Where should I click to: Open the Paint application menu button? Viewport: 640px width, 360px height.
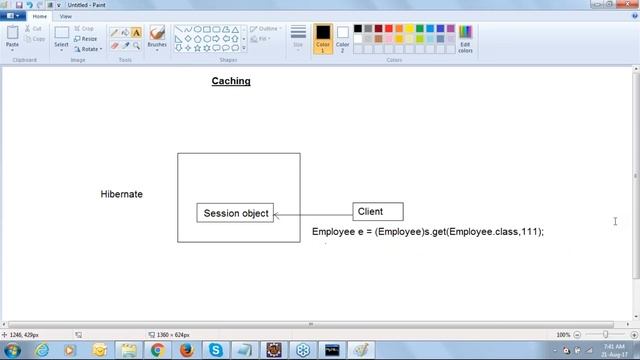13,16
